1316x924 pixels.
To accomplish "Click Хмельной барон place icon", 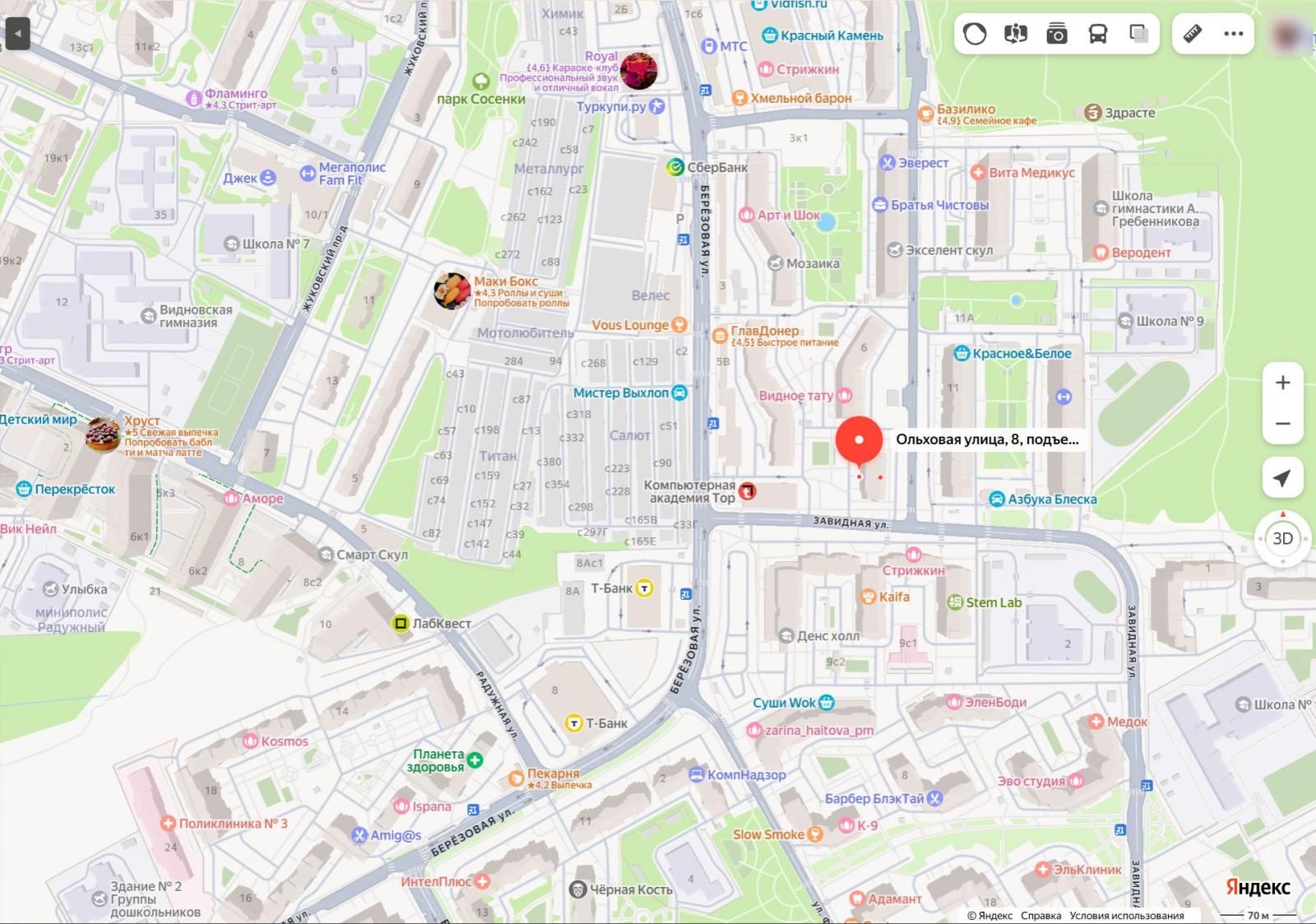I will click(739, 98).
